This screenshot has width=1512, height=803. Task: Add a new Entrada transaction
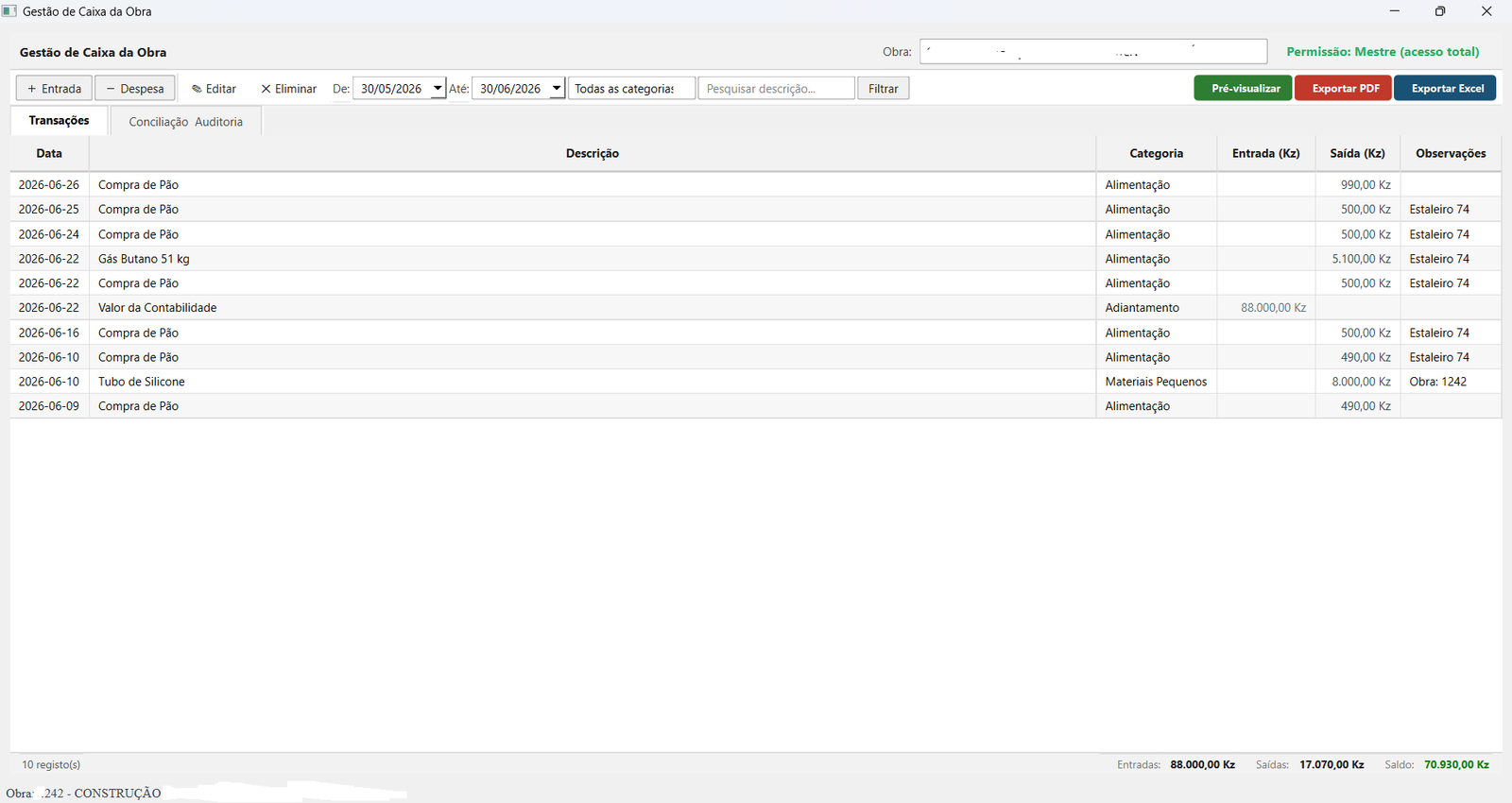point(54,89)
